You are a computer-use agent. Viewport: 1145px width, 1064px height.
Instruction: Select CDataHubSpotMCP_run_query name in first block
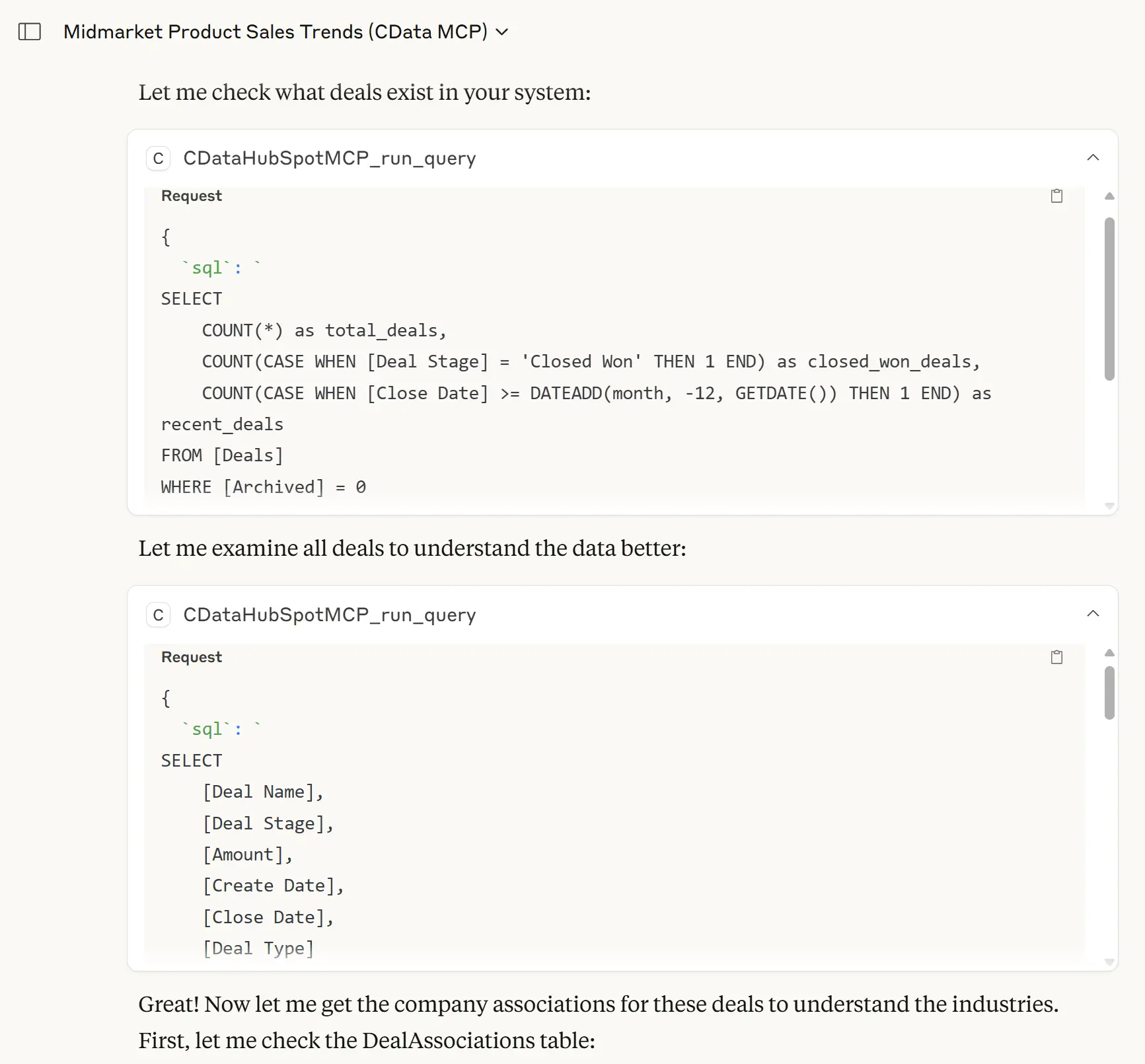tap(329, 158)
